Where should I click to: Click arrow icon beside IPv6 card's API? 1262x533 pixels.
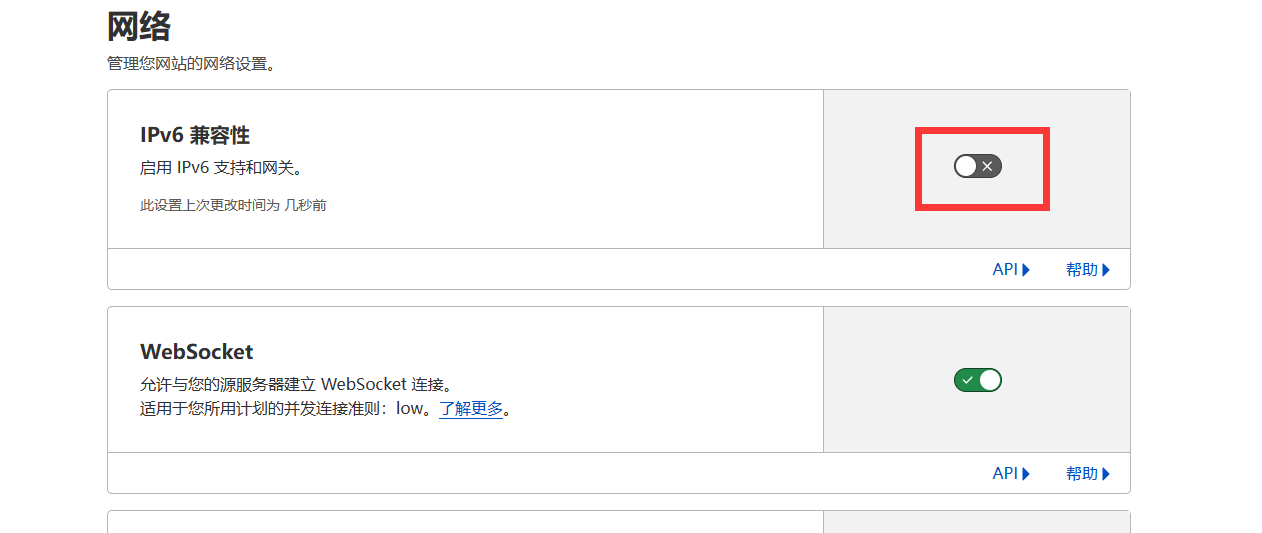[x=1026, y=270]
